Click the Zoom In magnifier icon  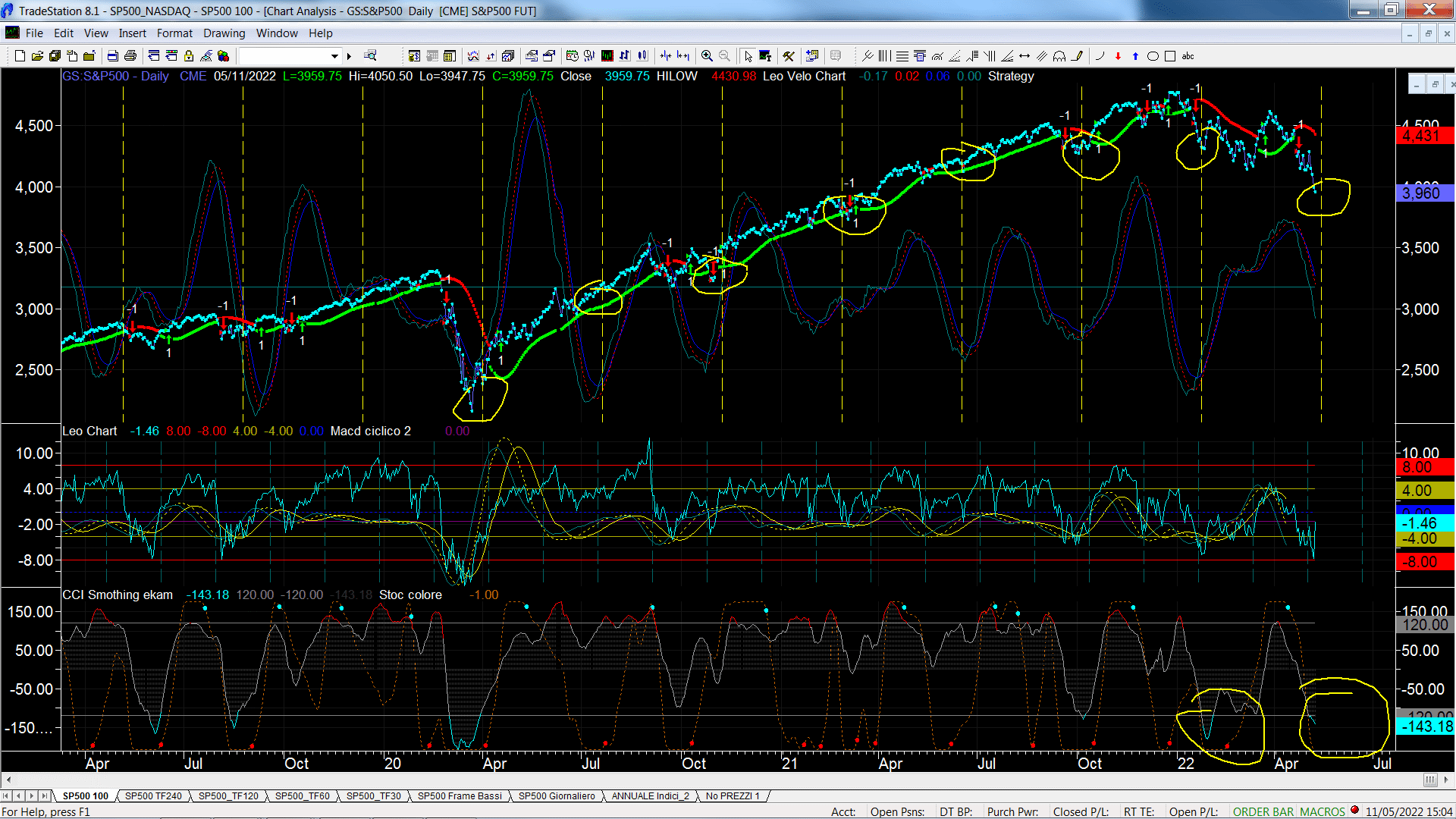(707, 56)
